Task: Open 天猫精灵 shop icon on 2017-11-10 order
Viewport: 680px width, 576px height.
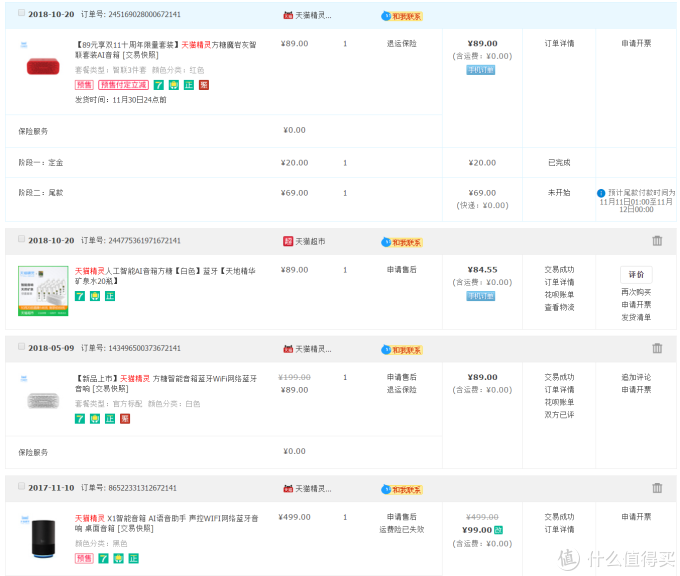Action: pos(288,489)
